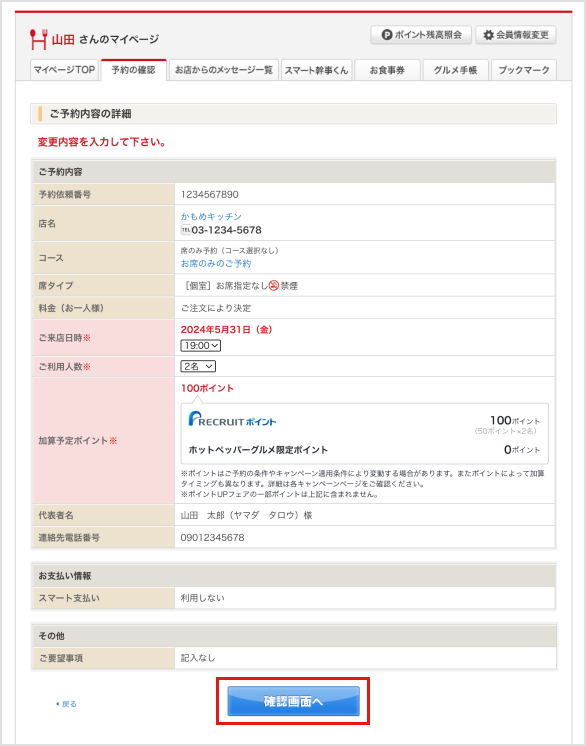586x746 pixels.
Task: Click the name 山田 太郎（ヤマダ タロウ）様
Action: [246, 515]
